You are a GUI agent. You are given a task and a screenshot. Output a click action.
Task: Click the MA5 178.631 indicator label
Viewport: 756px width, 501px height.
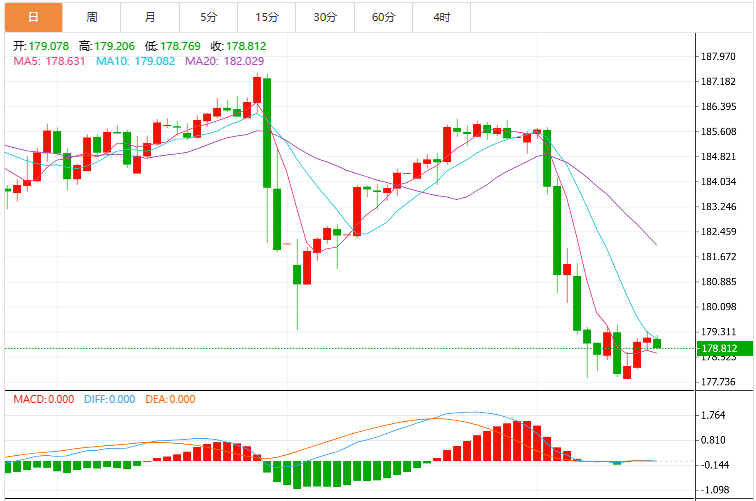point(49,61)
